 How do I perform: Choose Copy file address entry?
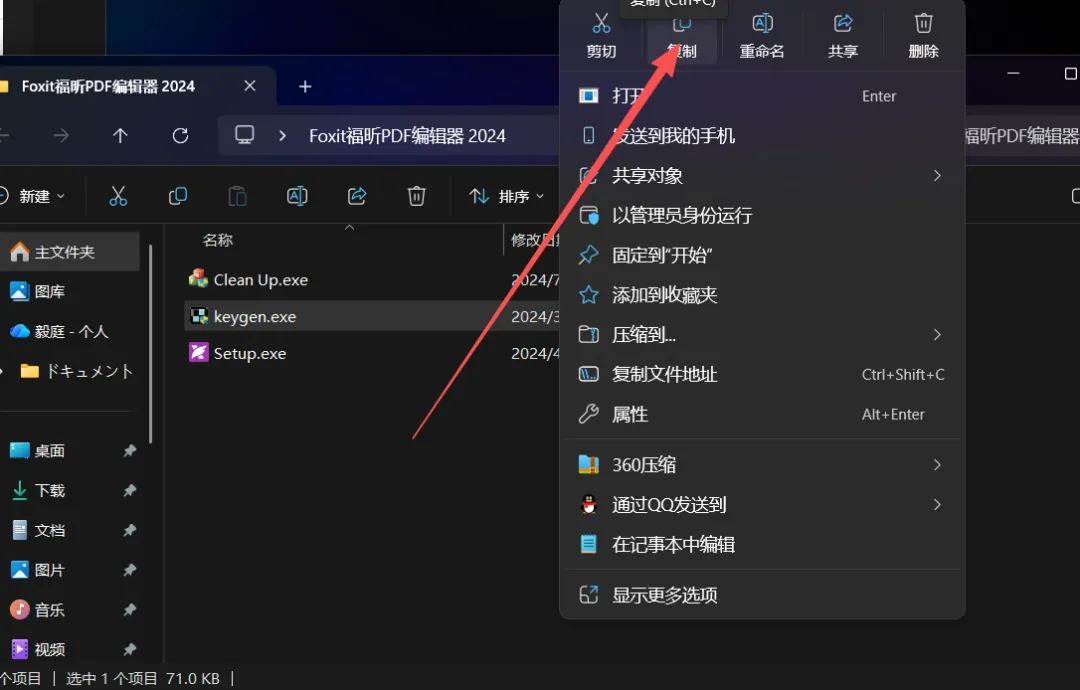coord(762,375)
